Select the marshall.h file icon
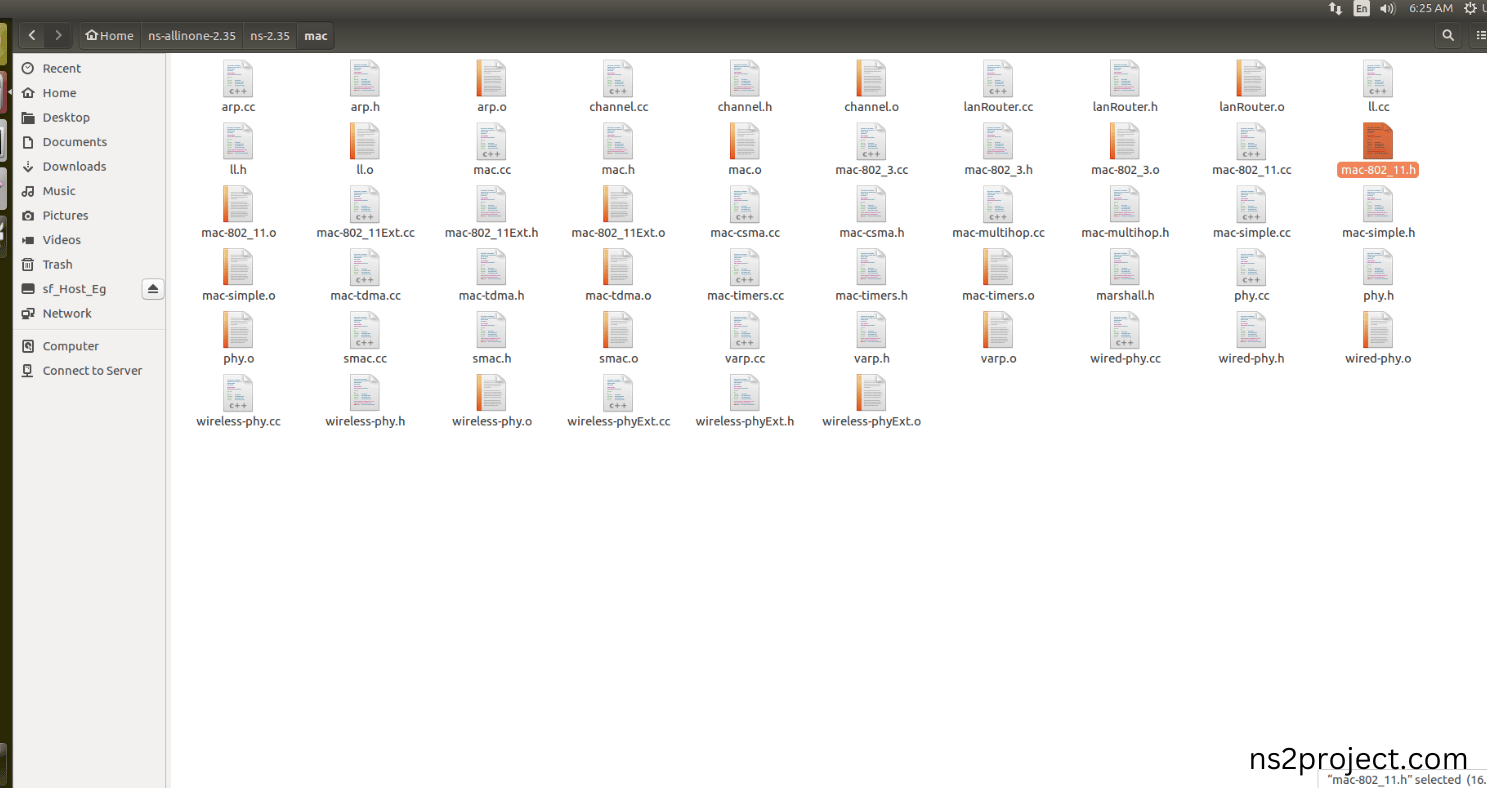Screen dimensions: 1487x788 tap(1125, 267)
